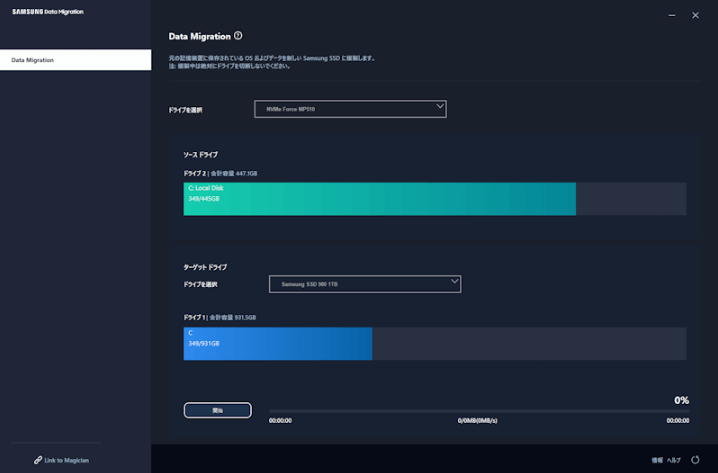The height and width of the screenshot is (473, 718).
Task: Click the info icon beside Data Migration title
Action: [238, 36]
